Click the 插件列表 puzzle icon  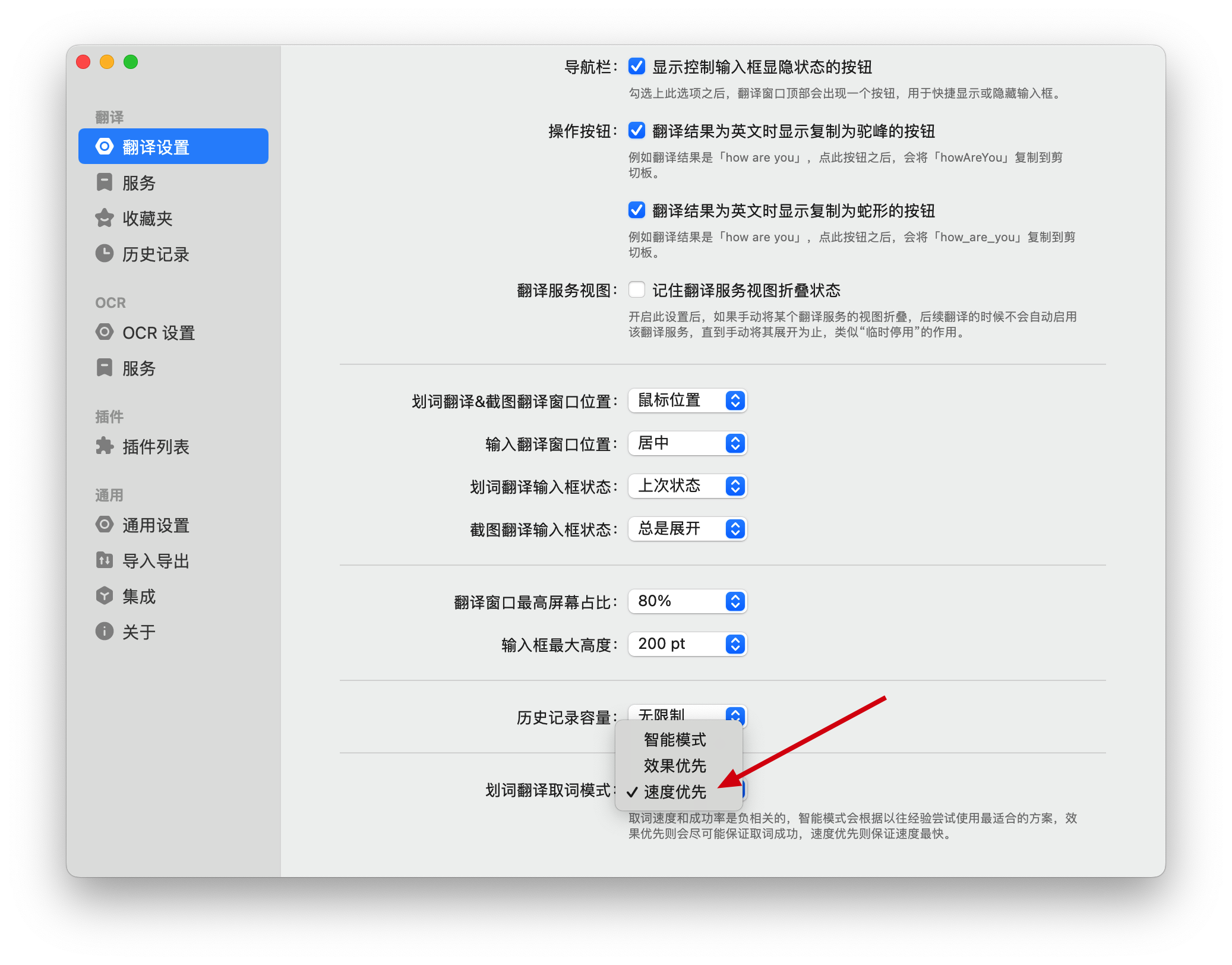tap(104, 446)
